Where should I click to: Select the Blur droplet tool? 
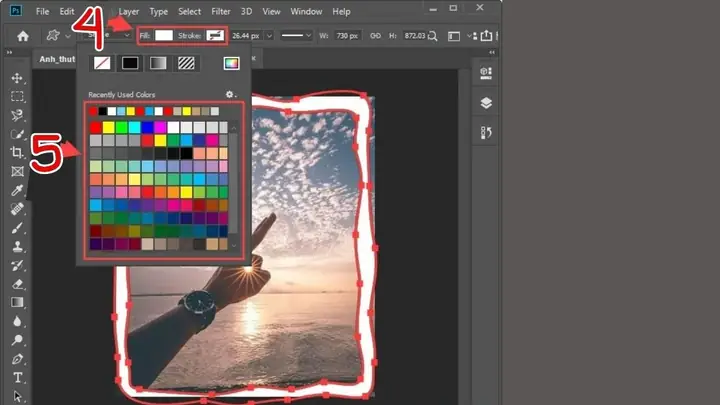pos(17,321)
